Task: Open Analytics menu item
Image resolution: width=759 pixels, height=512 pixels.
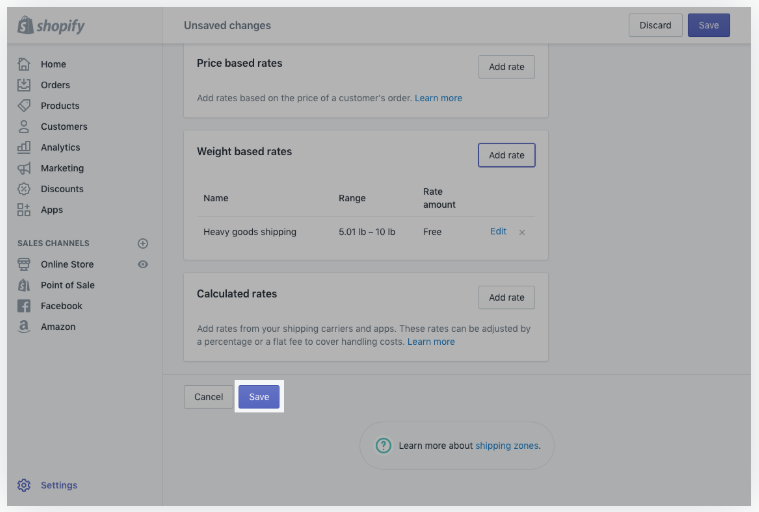Action: point(61,147)
